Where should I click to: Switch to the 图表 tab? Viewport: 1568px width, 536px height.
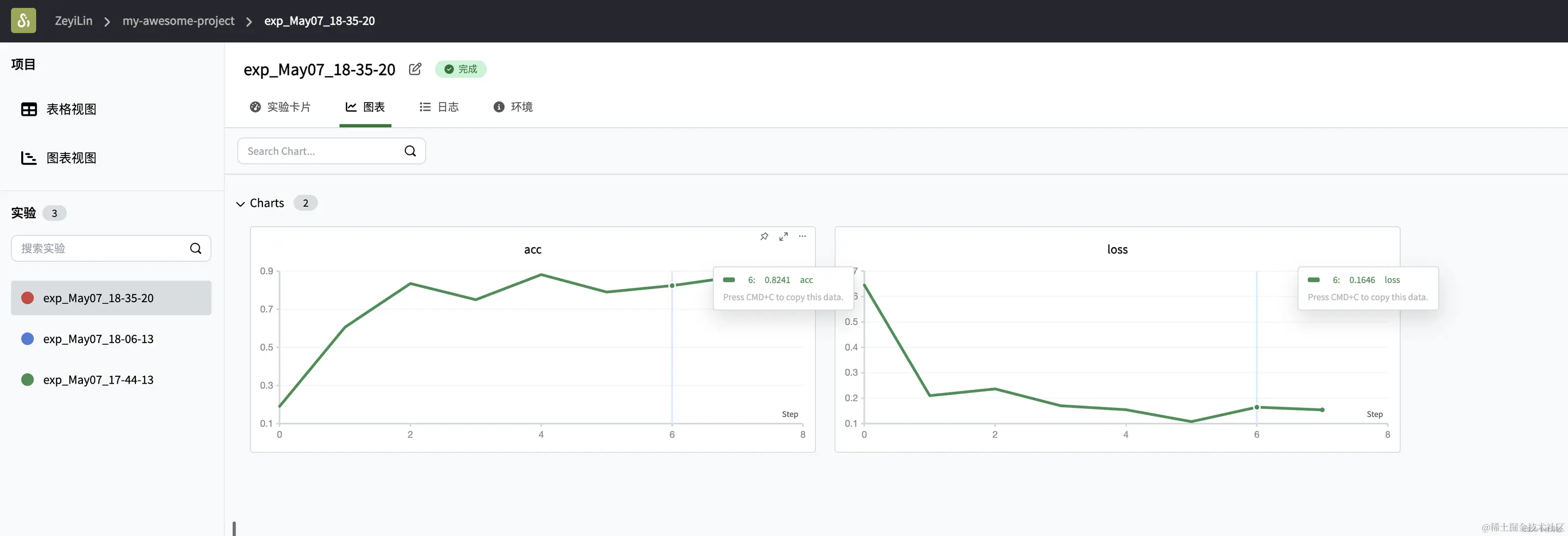(x=365, y=107)
